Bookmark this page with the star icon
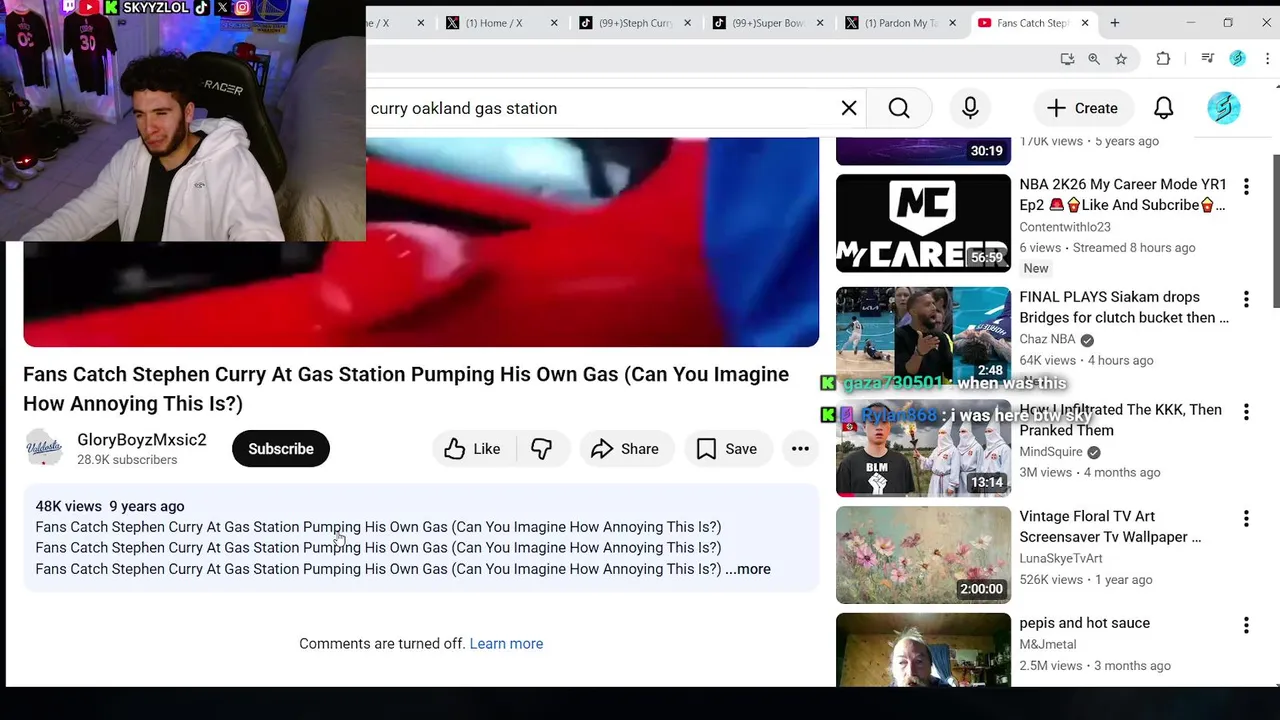This screenshot has height=720, width=1280. pos(1121,59)
